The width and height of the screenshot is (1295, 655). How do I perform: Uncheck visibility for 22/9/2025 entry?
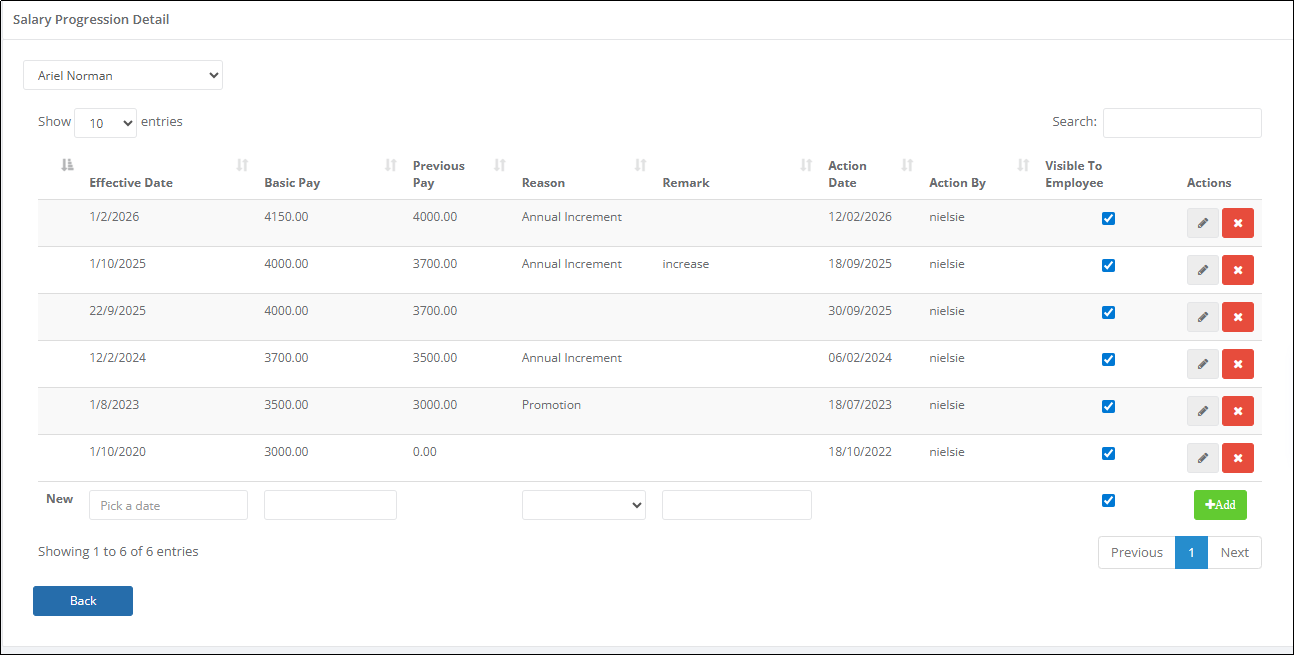(x=1108, y=312)
